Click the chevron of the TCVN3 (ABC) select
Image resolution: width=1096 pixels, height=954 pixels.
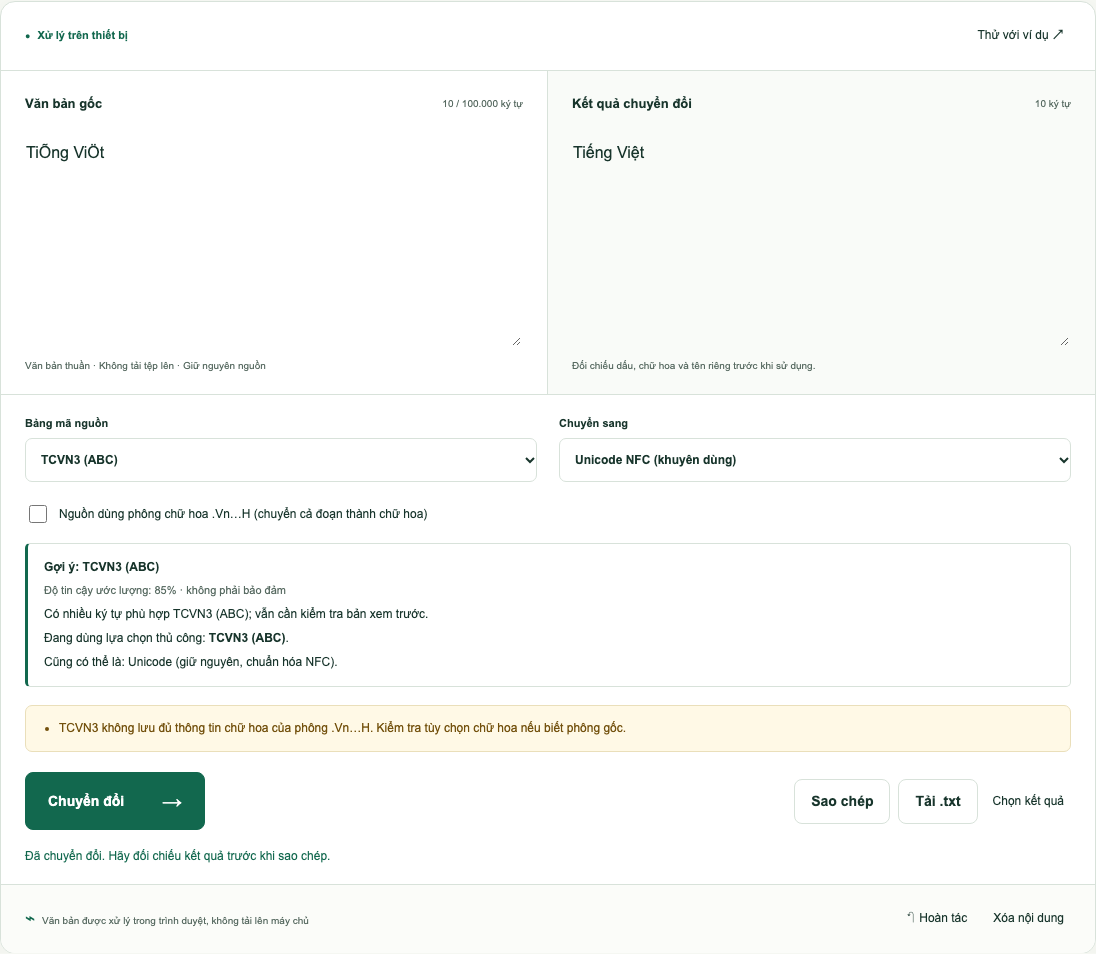(529, 460)
